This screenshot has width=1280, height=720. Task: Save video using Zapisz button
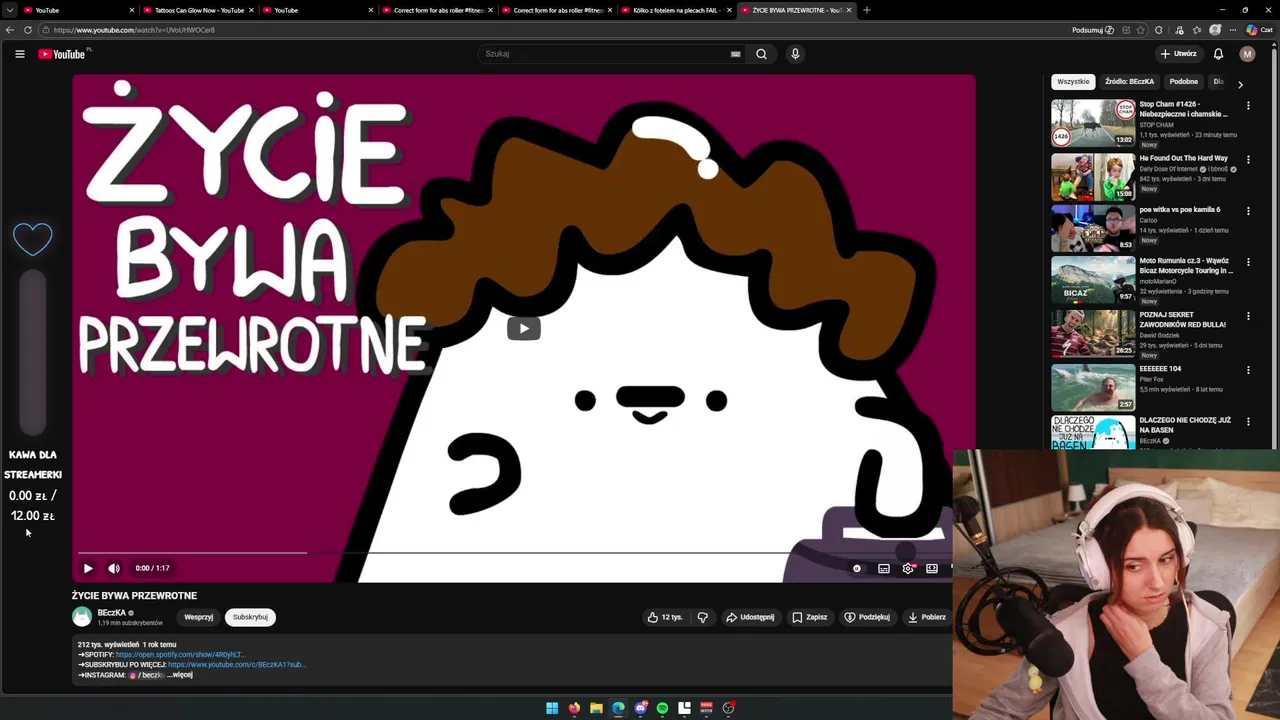tap(810, 617)
